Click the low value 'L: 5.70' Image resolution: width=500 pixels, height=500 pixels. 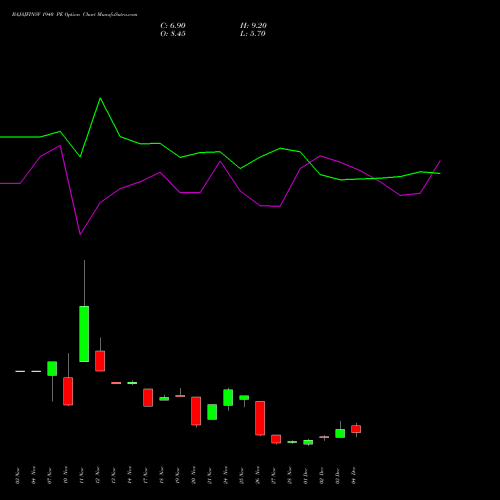pyautogui.click(x=253, y=34)
